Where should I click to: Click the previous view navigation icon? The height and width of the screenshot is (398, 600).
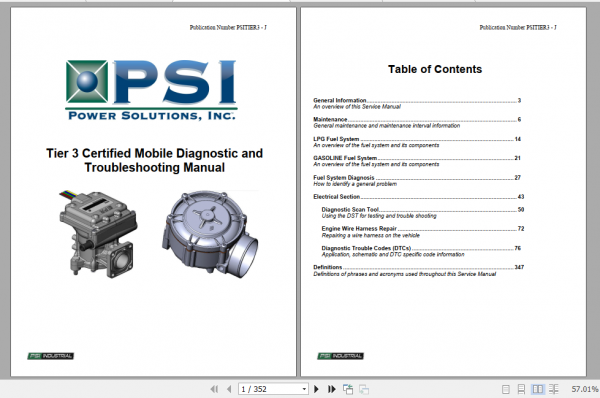tap(348, 389)
